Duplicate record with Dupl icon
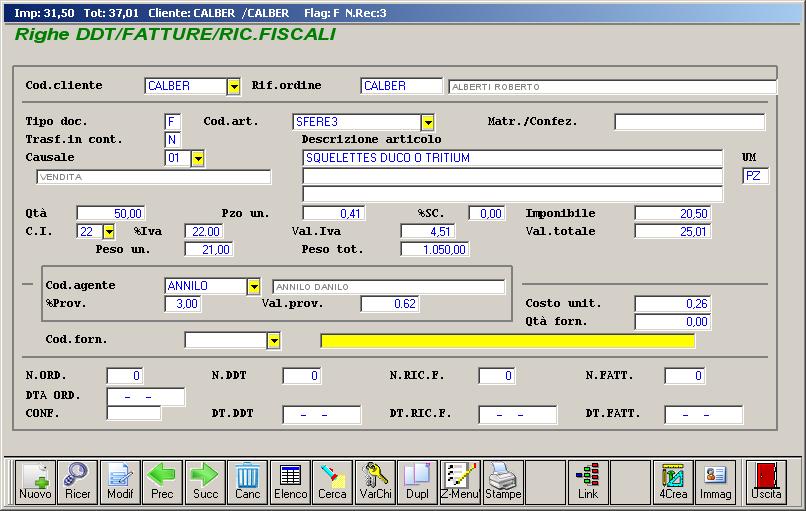806x511 pixels. [x=417, y=482]
